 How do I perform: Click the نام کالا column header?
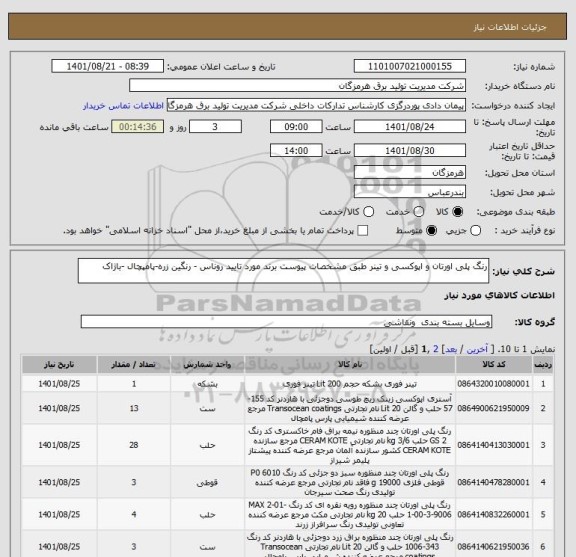pyautogui.click(x=350, y=364)
